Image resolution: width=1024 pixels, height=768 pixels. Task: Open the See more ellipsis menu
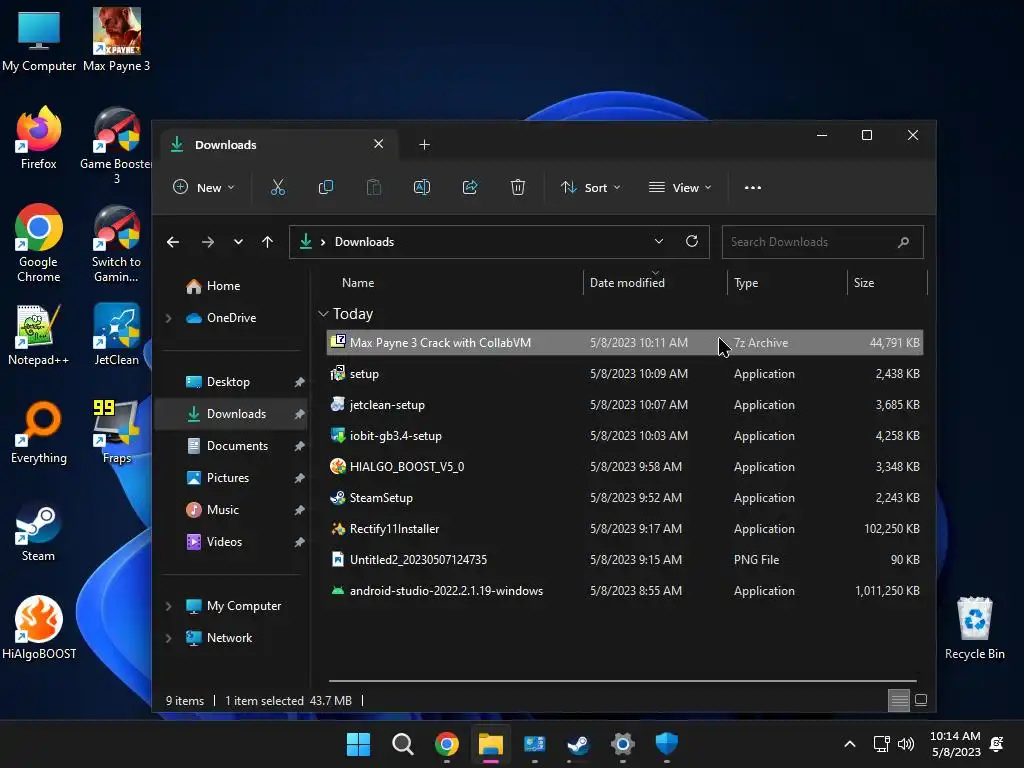click(x=753, y=187)
